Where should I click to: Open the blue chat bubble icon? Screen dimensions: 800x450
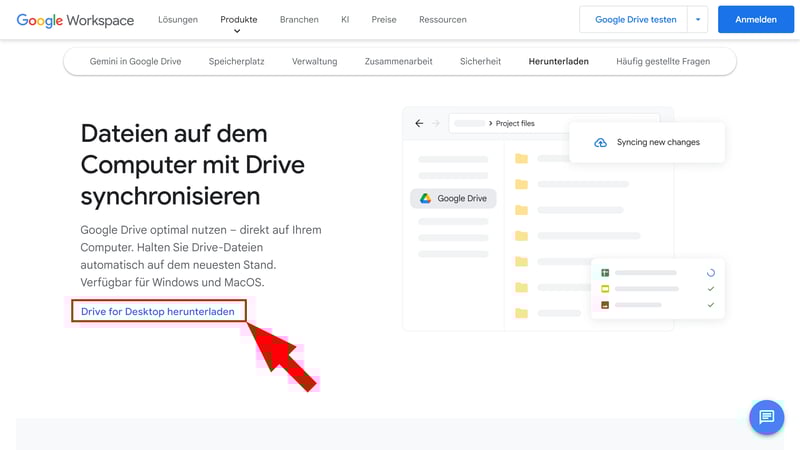pos(766,417)
